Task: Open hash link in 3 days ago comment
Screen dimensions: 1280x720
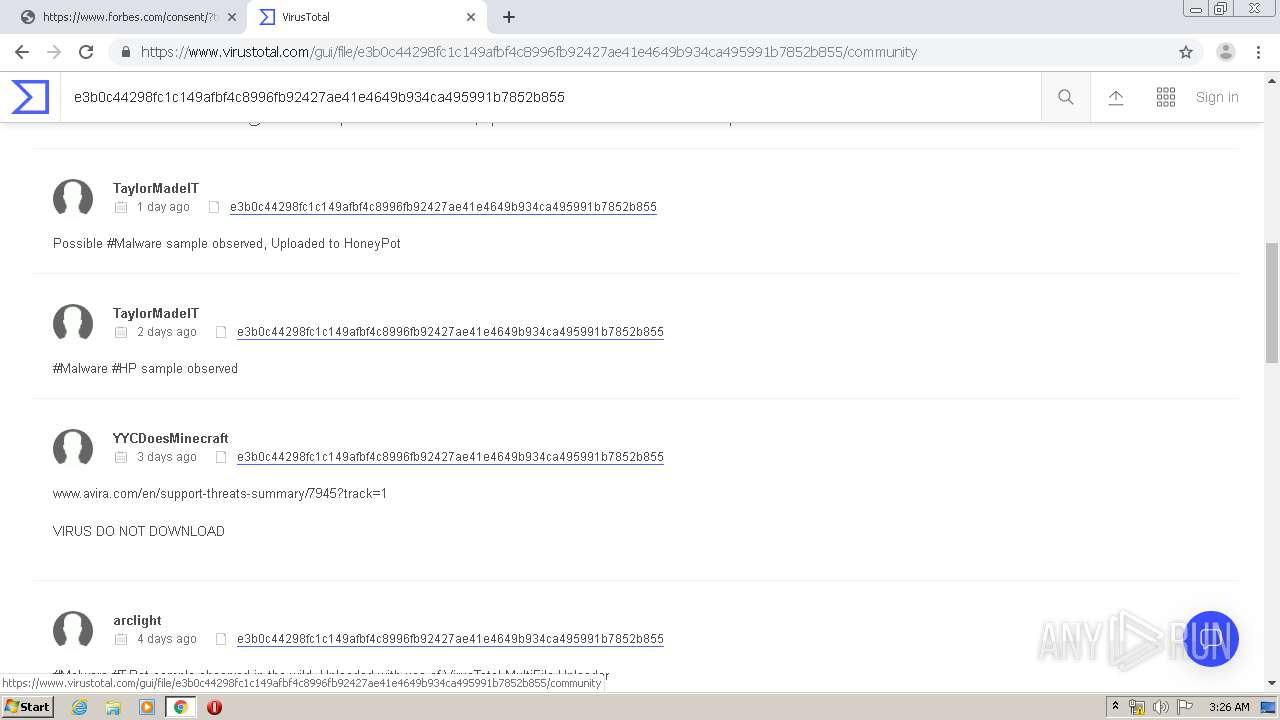Action: coord(450,457)
